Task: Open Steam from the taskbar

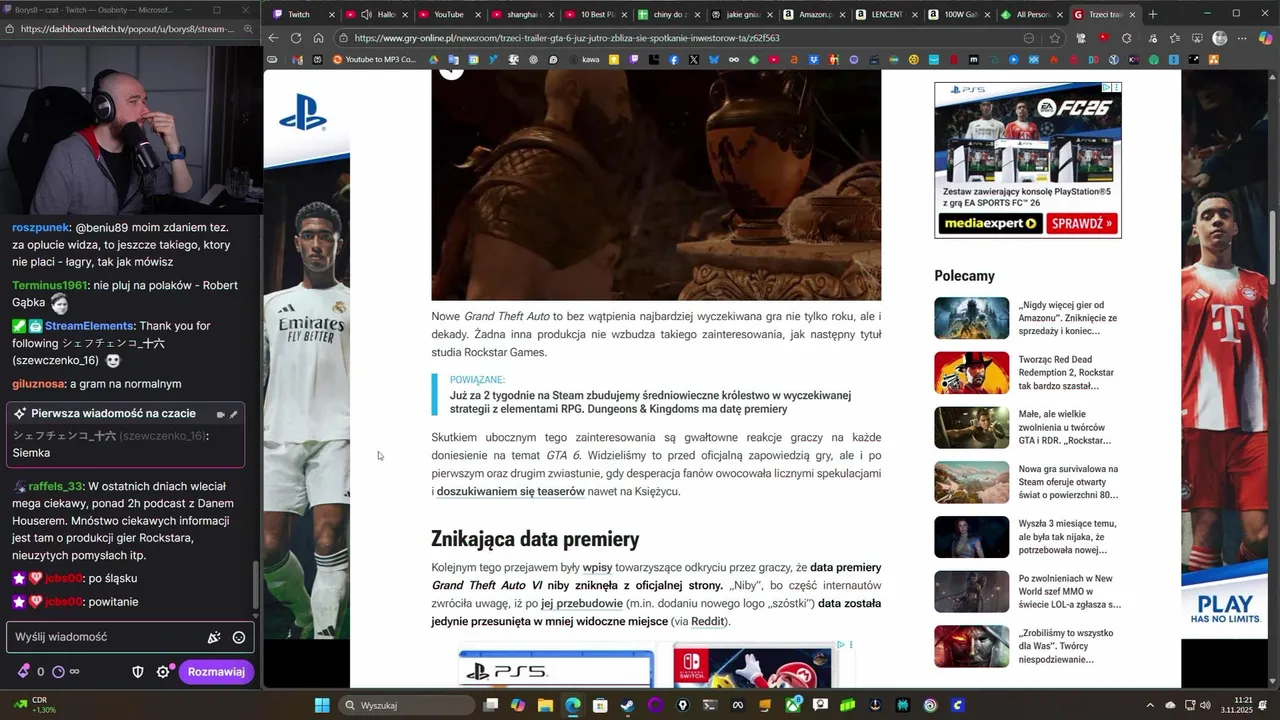Action: coord(627,705)
